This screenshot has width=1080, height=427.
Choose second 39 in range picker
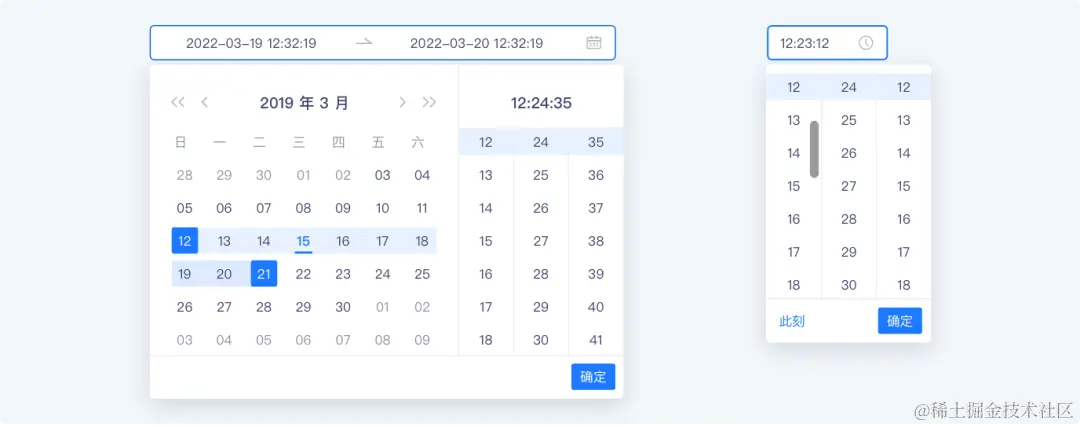coord(596,274)
